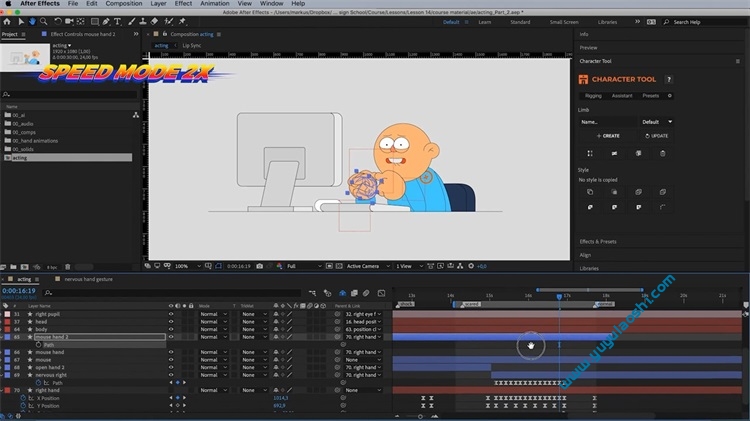
Task: Expand workspace overflow double chevron
Action: coord(637,22)
